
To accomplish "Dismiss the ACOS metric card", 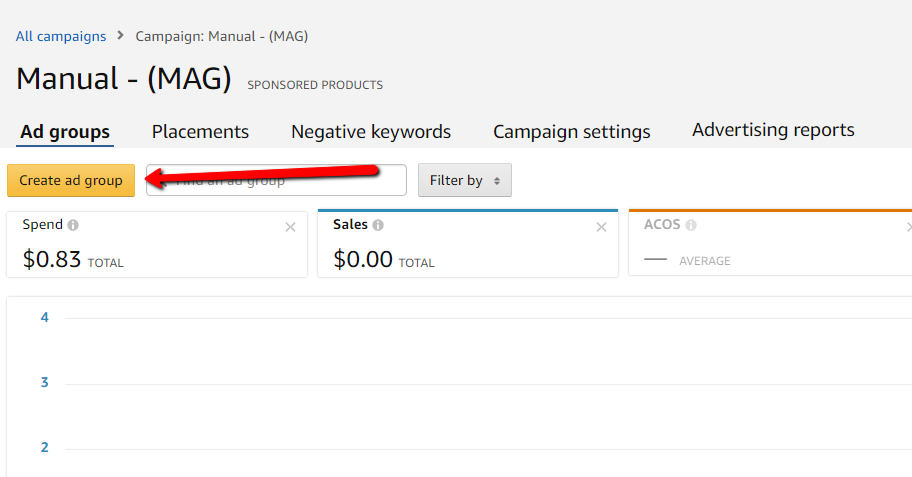I will click(x=908, y=227).
